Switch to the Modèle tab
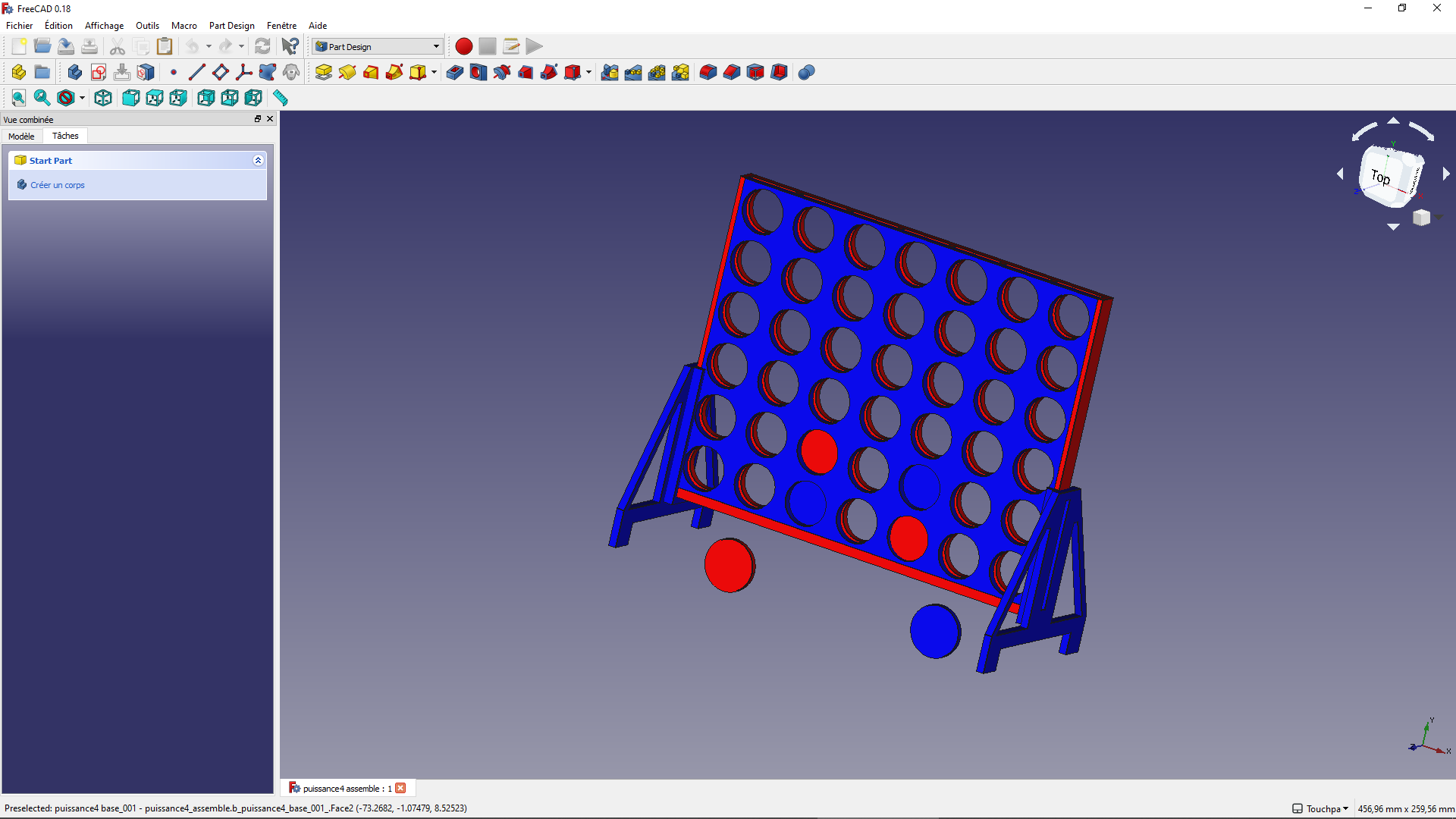Viewport: 1456px width, 819px height. [21, 136]
